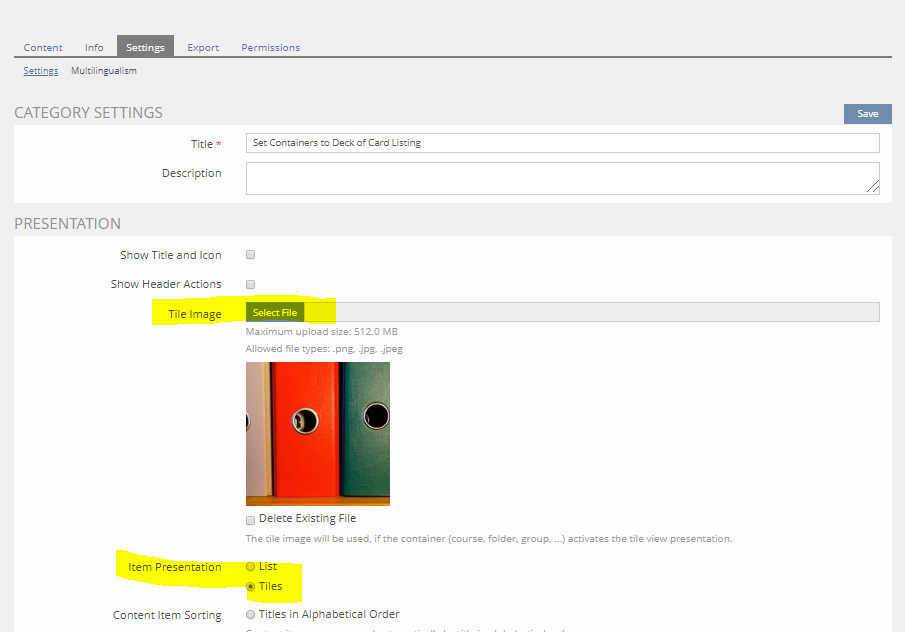Toggle the Show Header Actions checkbox
The width and height of the screenshot is (905, 632).
(251, 284)
